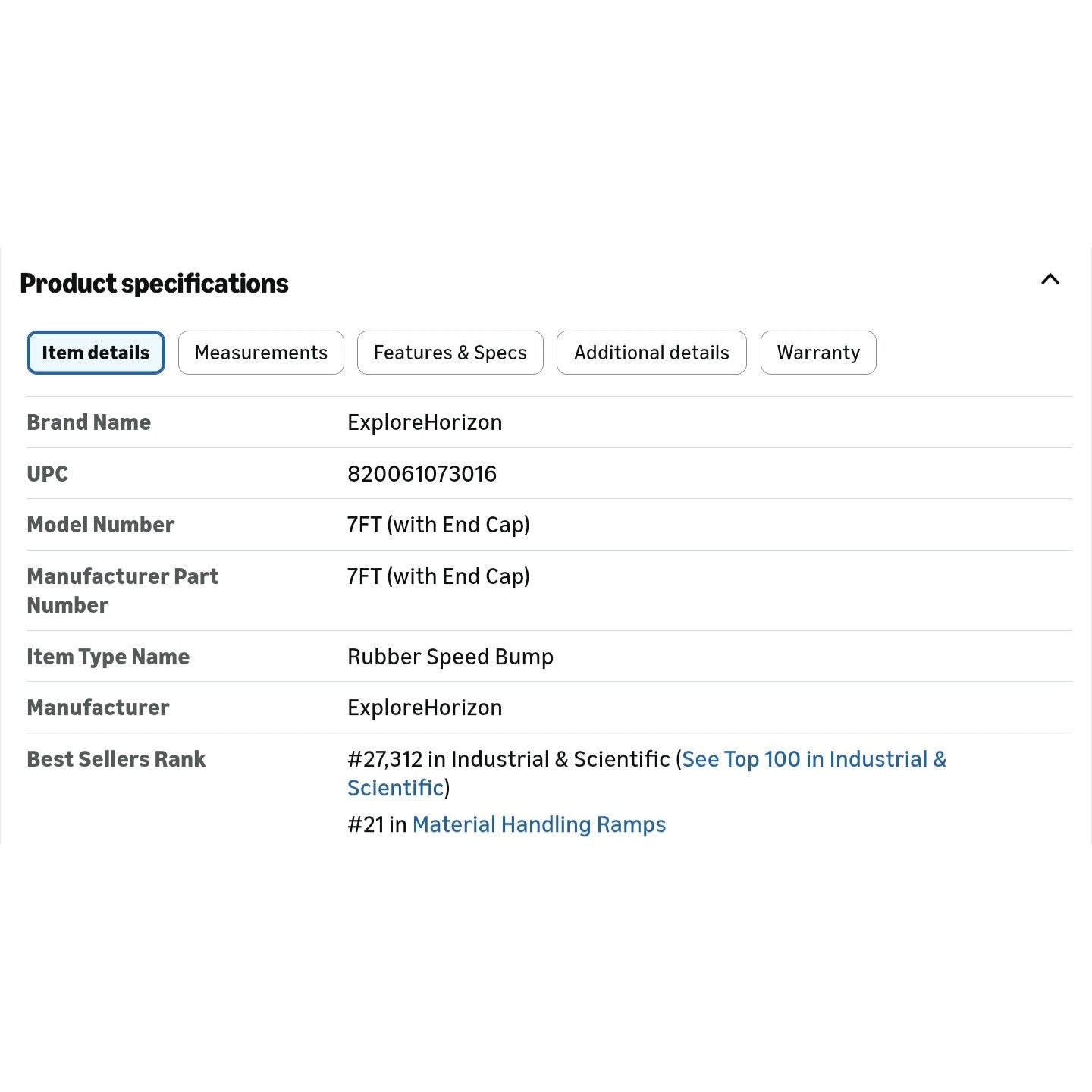The width and height of the screenshot is (1092, 1092).
Task: Click the Manufacturer value ExploreHorizon
Action: (425, 708)
